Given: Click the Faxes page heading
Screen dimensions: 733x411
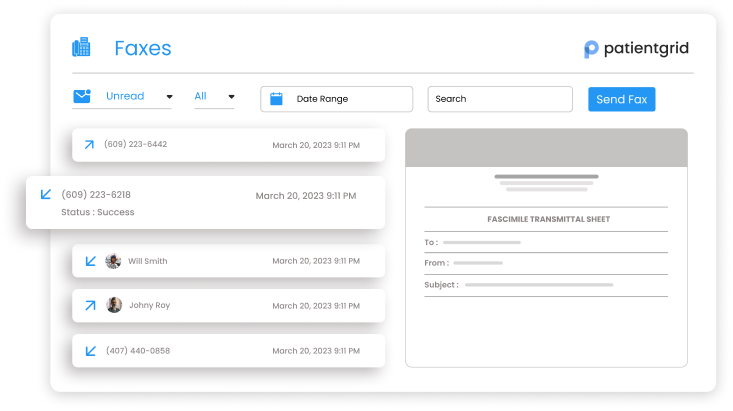Looking at the screenshot, I should 143,48.
